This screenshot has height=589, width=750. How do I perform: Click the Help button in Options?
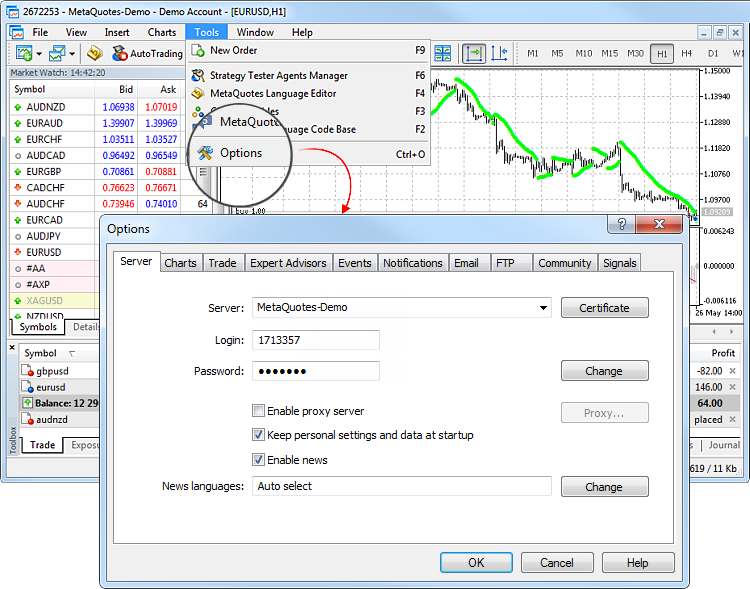(638, 563)
